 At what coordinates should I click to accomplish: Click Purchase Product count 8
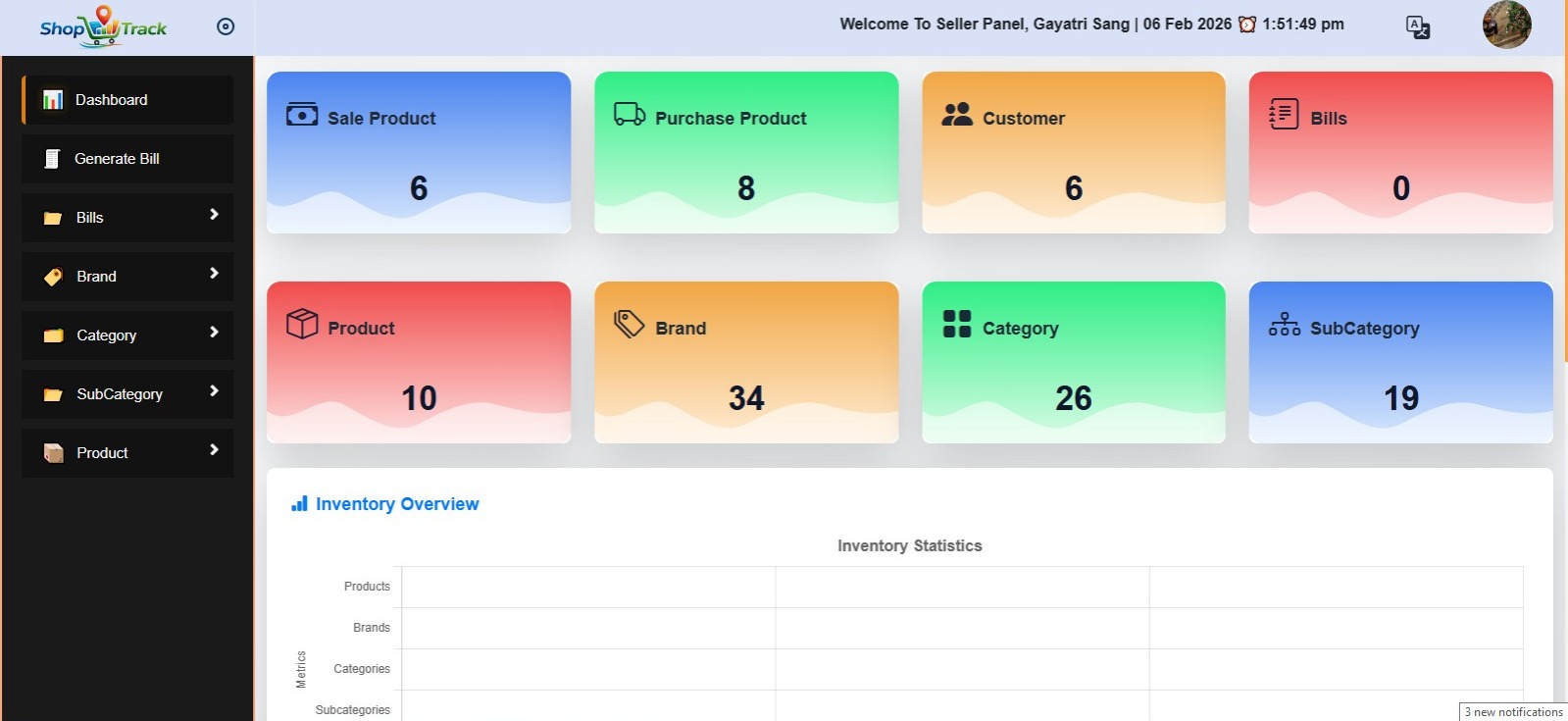pyautogui.click(x=746, y=188)
